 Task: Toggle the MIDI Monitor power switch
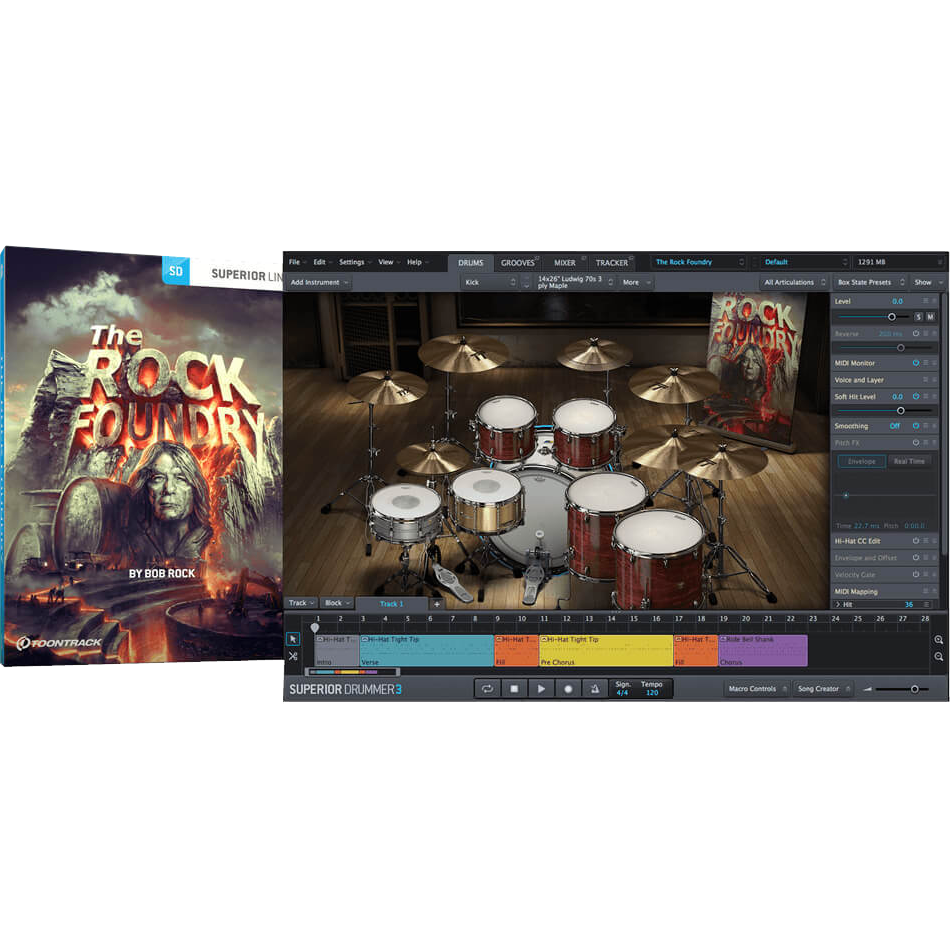915,363
